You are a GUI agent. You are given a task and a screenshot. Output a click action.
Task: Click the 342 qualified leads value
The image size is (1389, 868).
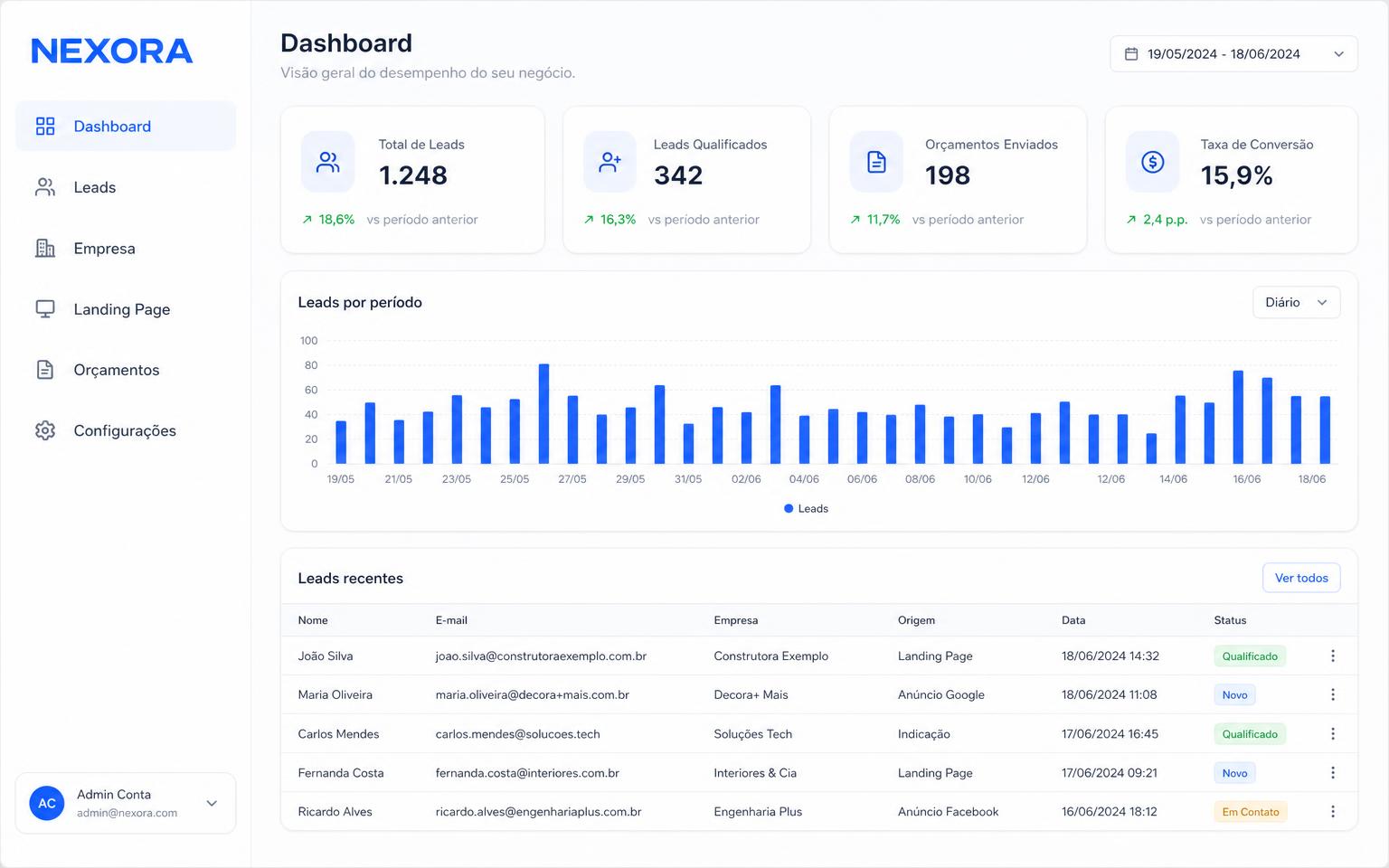(x=678, y=175)
